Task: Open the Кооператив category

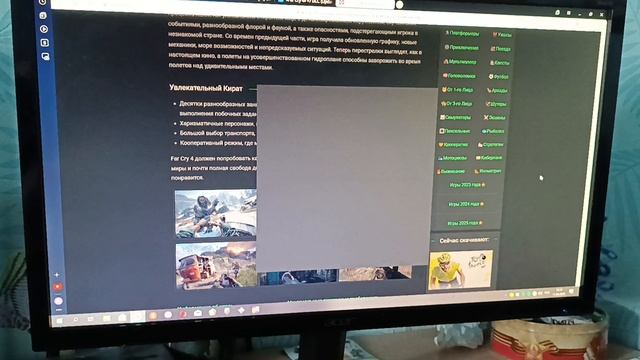Action: 453,144
